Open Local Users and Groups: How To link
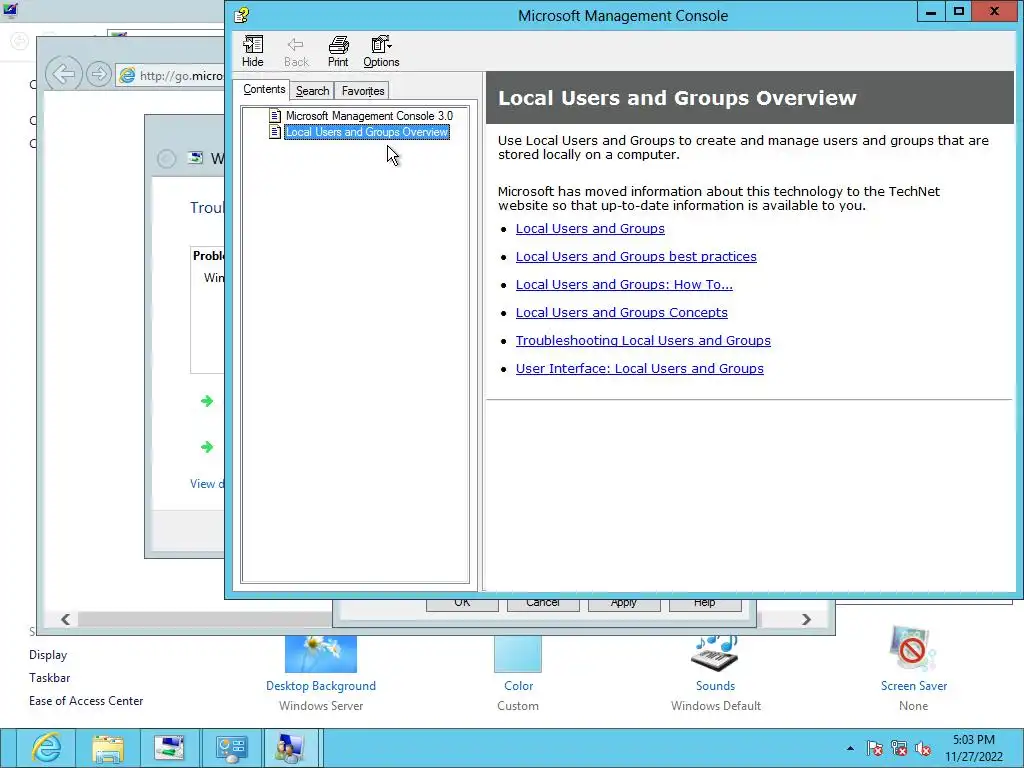This screenshot has width=1024, height=768. coord(624,285)
